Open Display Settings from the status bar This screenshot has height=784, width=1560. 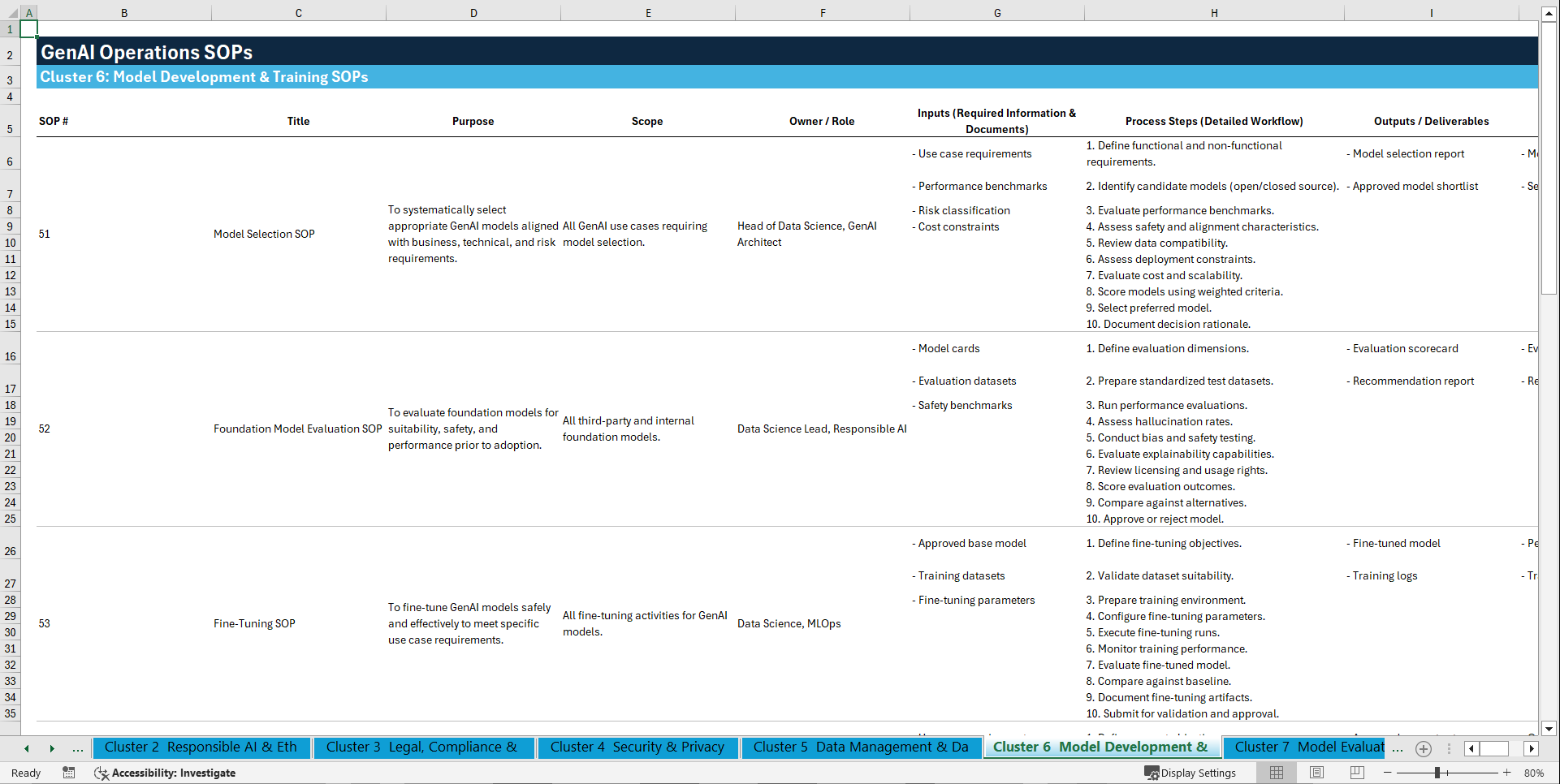(1191, 773)
